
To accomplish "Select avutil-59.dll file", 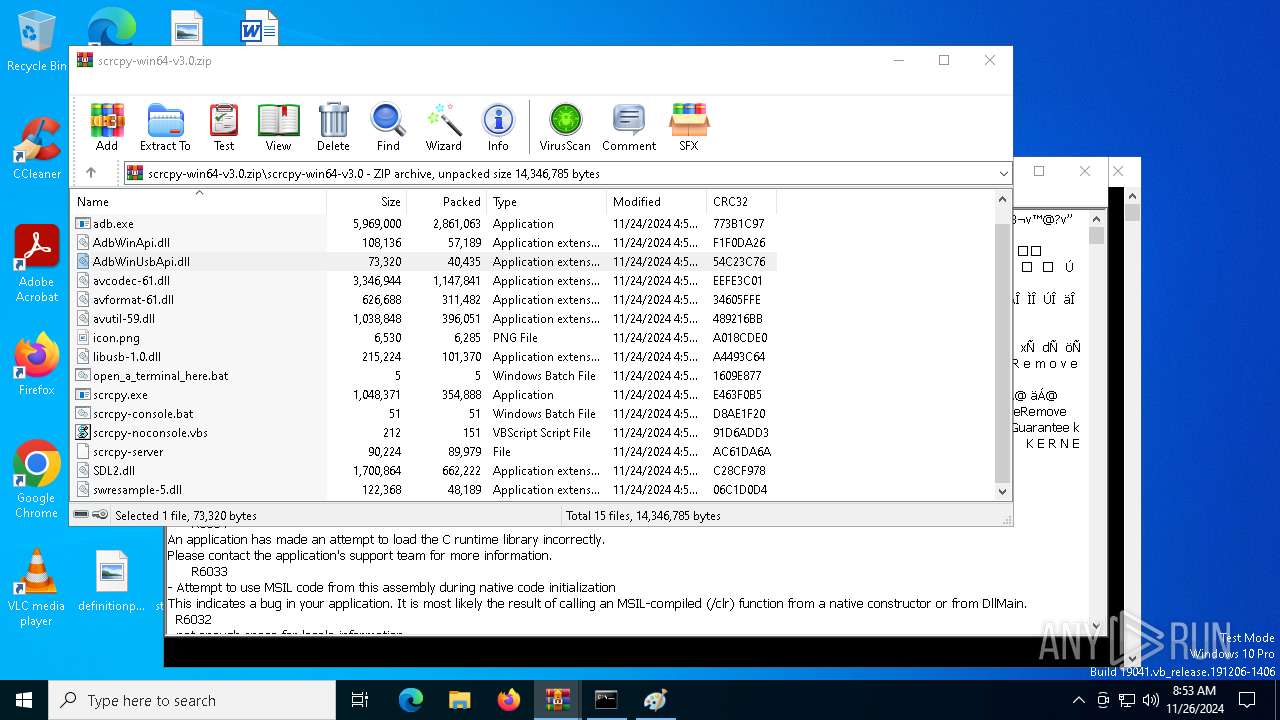I will tap(424, 319).
